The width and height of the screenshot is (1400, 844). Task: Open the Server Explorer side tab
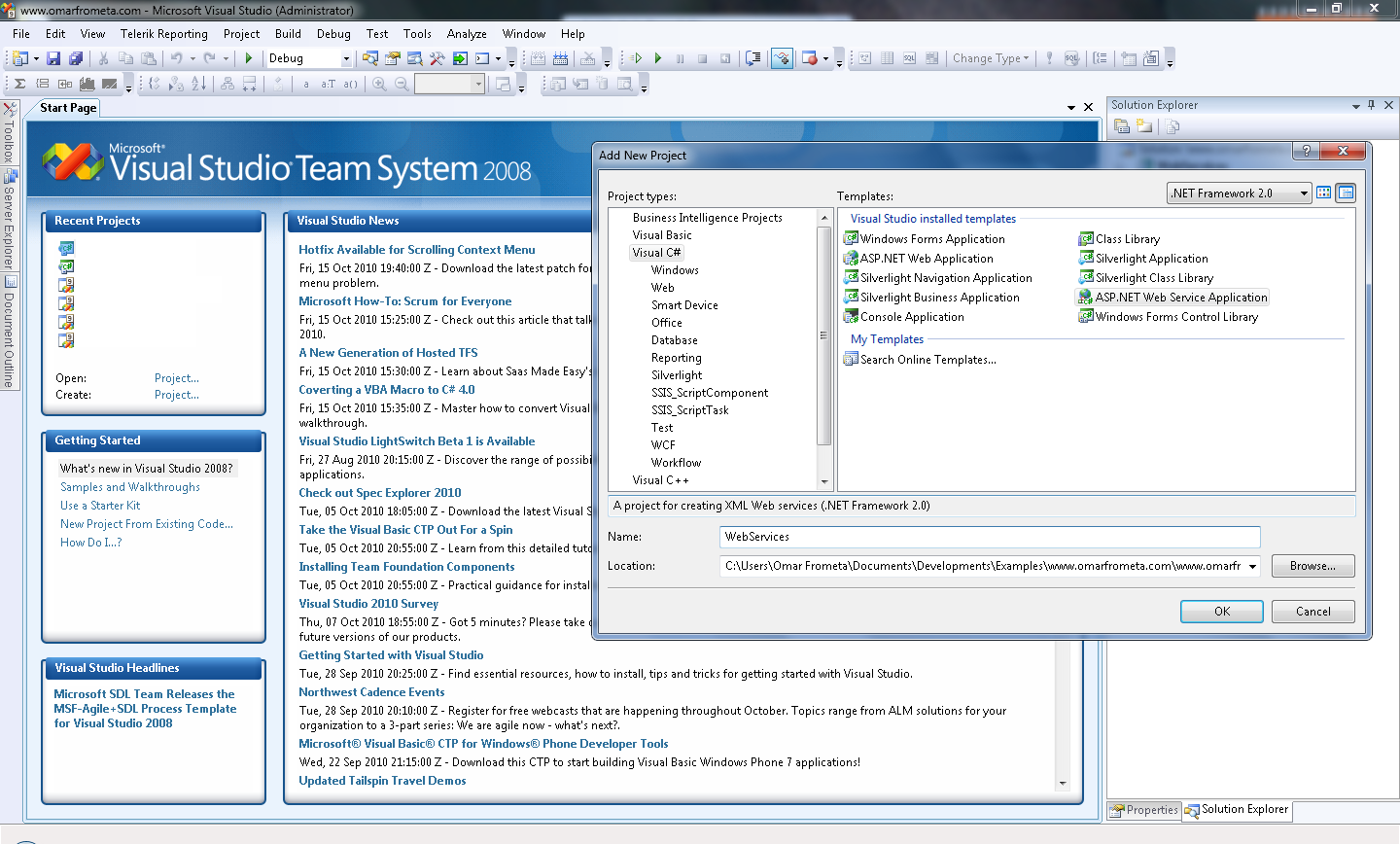pos(9,220)
